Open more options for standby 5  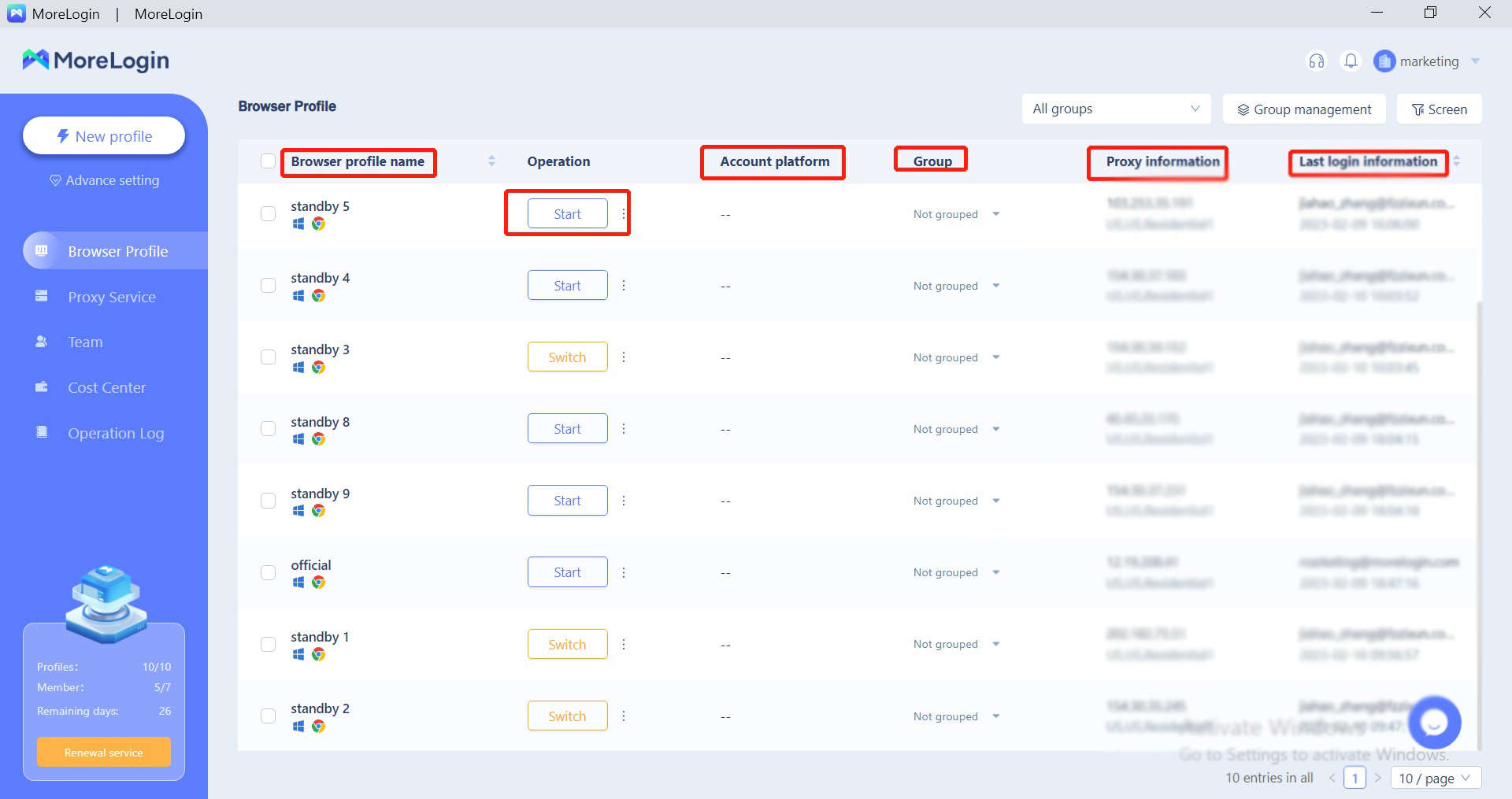[x=624, y=214]
